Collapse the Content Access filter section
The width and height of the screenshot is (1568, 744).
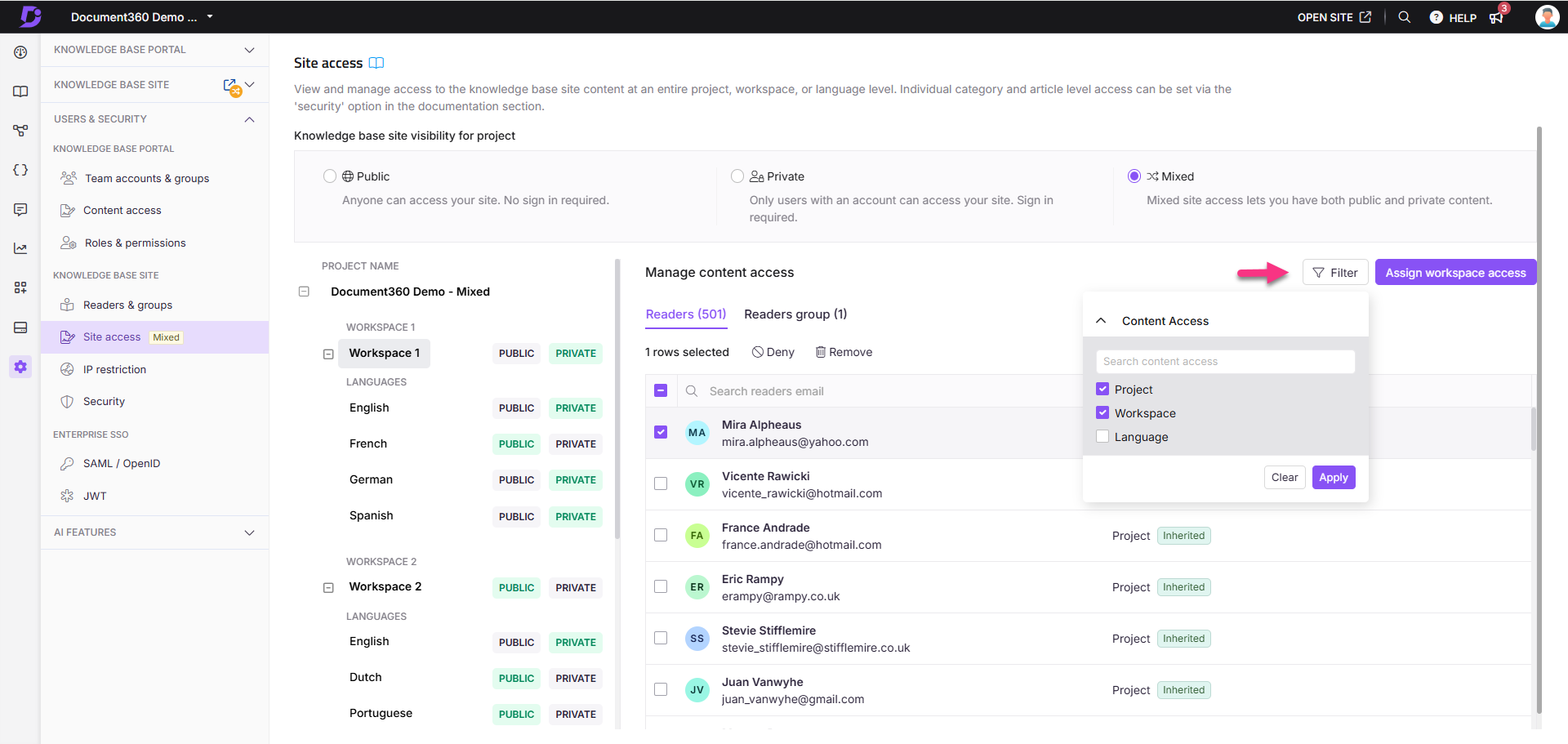click(x=1101, y=321)
